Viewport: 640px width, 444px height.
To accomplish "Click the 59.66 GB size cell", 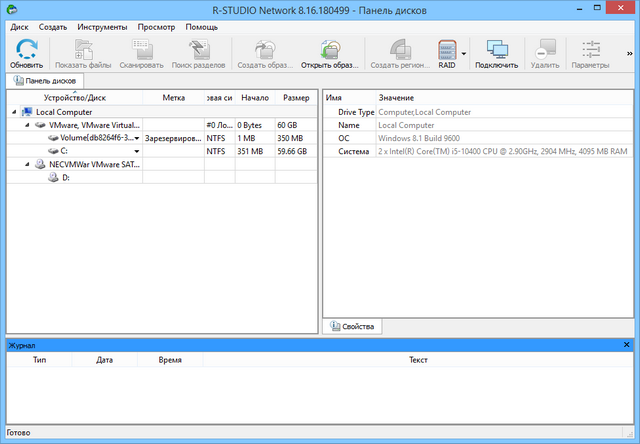I will pyautogui.click(x=296, y=151).
